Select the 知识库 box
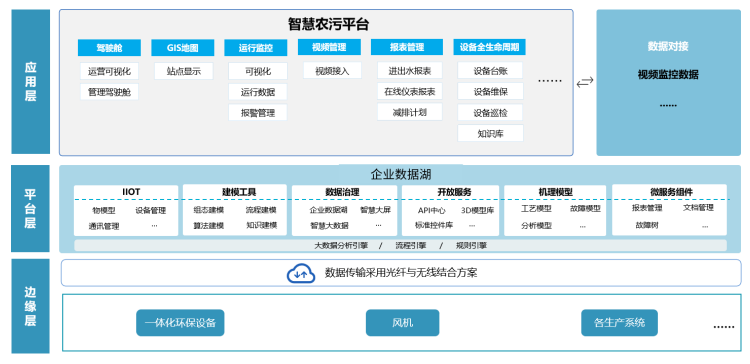This screenshot has height=364, width=750. pos(490,133)
